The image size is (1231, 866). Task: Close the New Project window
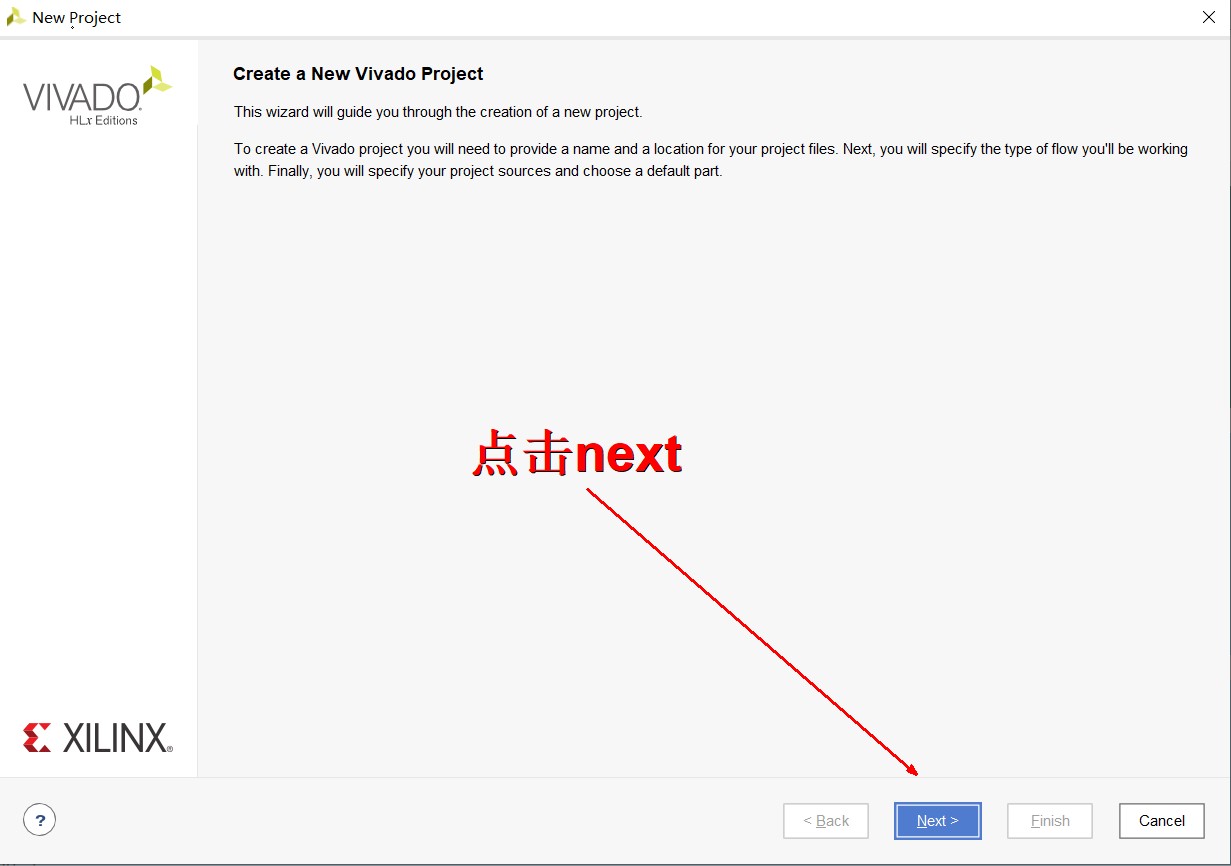[x=1208, y=17]
